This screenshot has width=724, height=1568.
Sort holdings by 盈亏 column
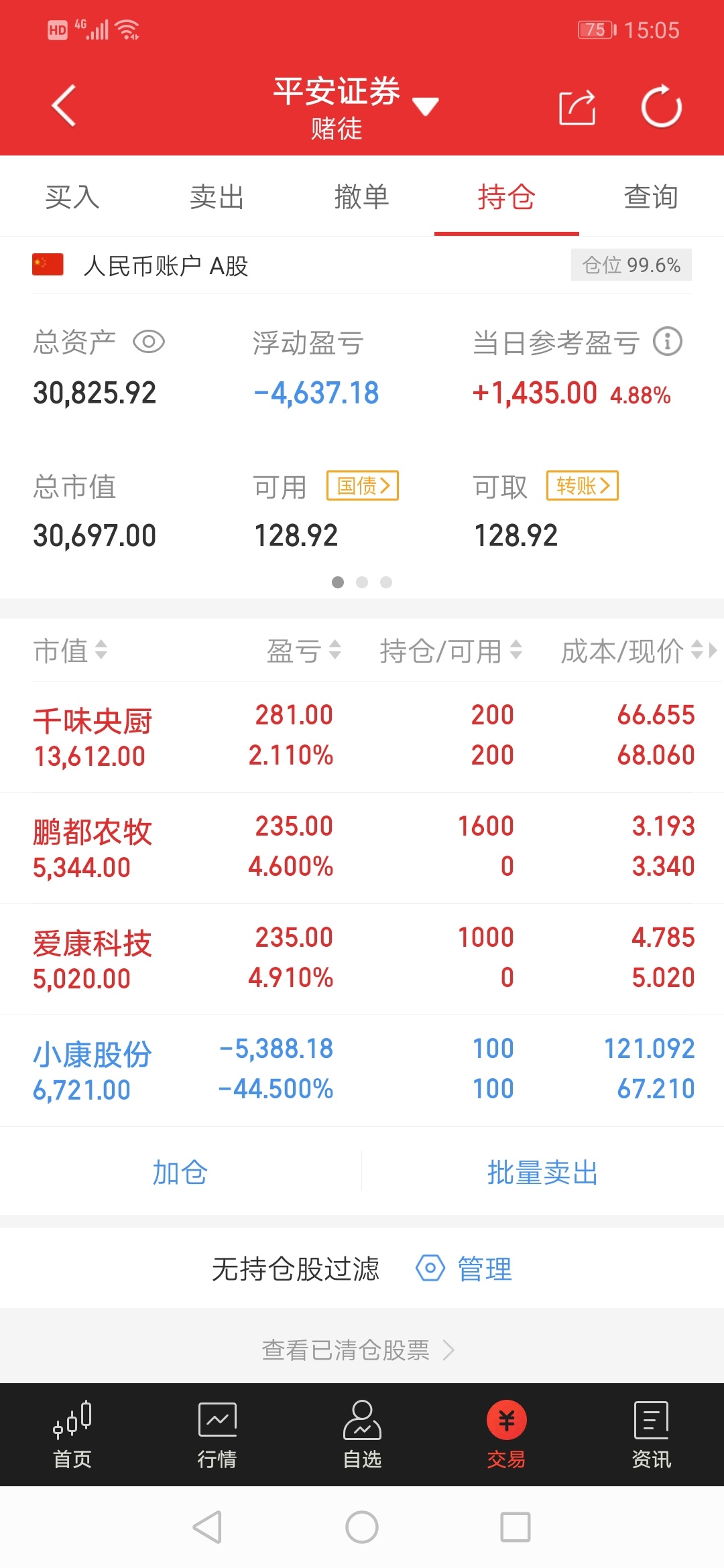pos(304,650)
